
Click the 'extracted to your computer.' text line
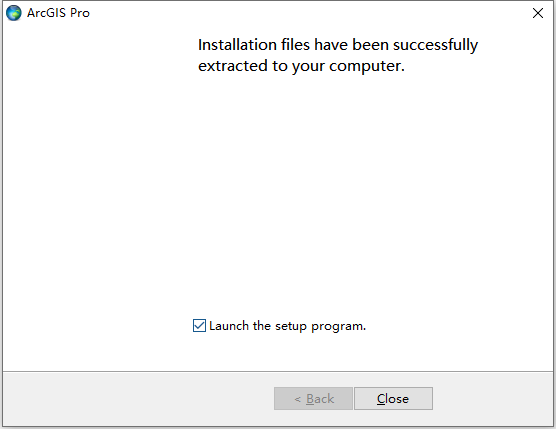pos(301,66)
